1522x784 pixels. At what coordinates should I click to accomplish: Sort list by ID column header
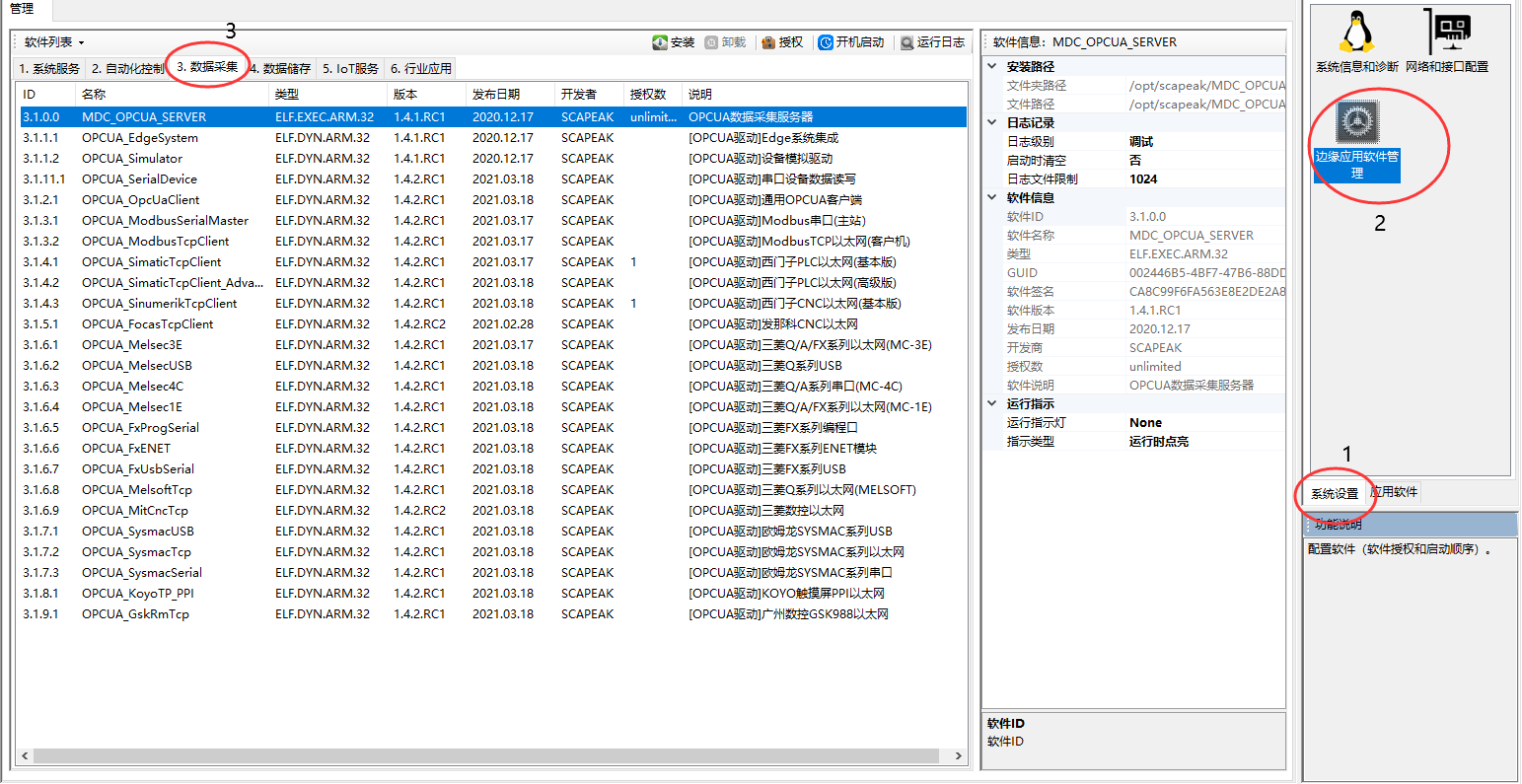click(x=47, y=95)
